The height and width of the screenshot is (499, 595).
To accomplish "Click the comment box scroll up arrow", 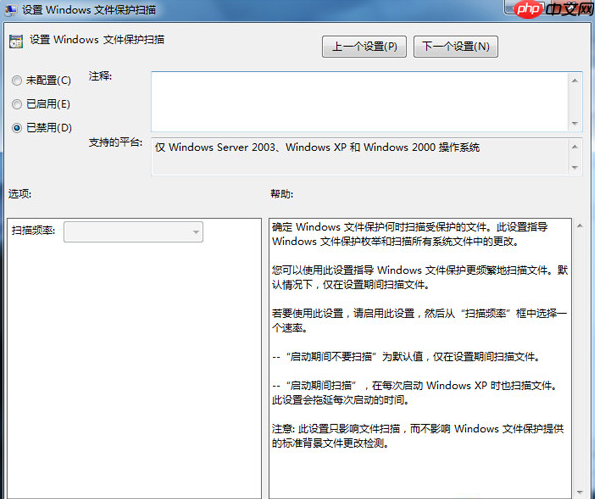I will (575, 80).
